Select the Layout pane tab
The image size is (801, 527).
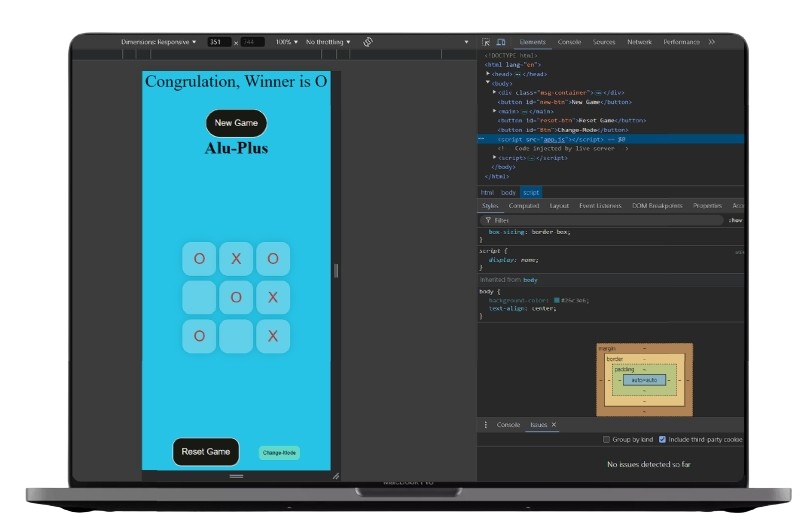pos(559,206)
